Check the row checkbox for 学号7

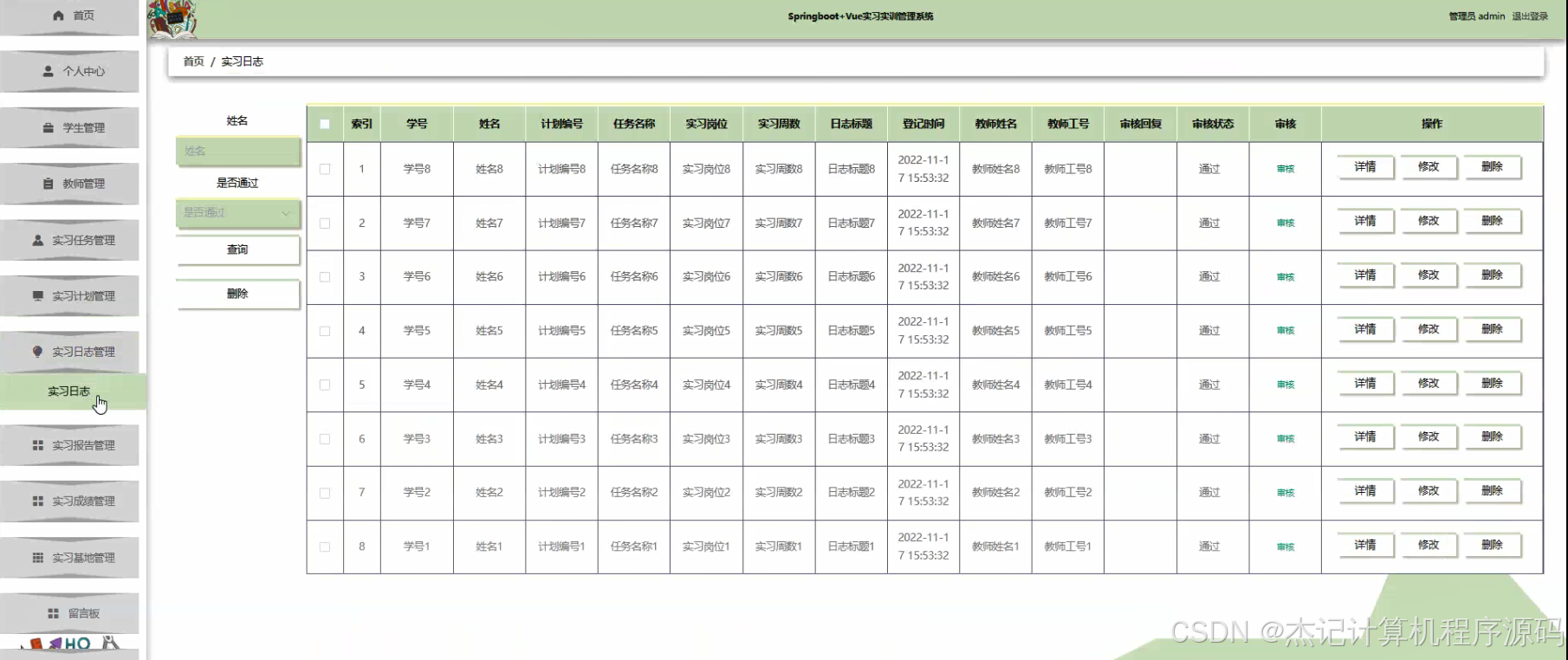tap(325, 223)
